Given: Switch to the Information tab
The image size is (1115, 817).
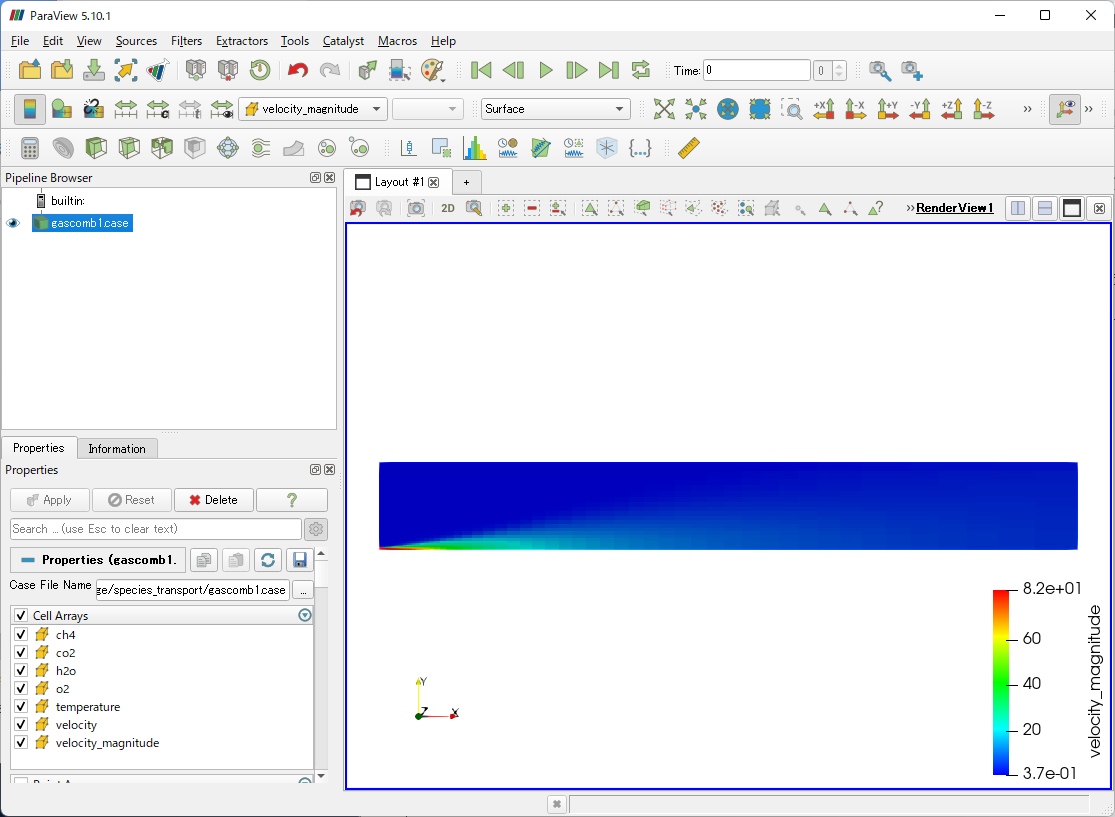Looking at the screenshot, I should [x=117, y=449].
